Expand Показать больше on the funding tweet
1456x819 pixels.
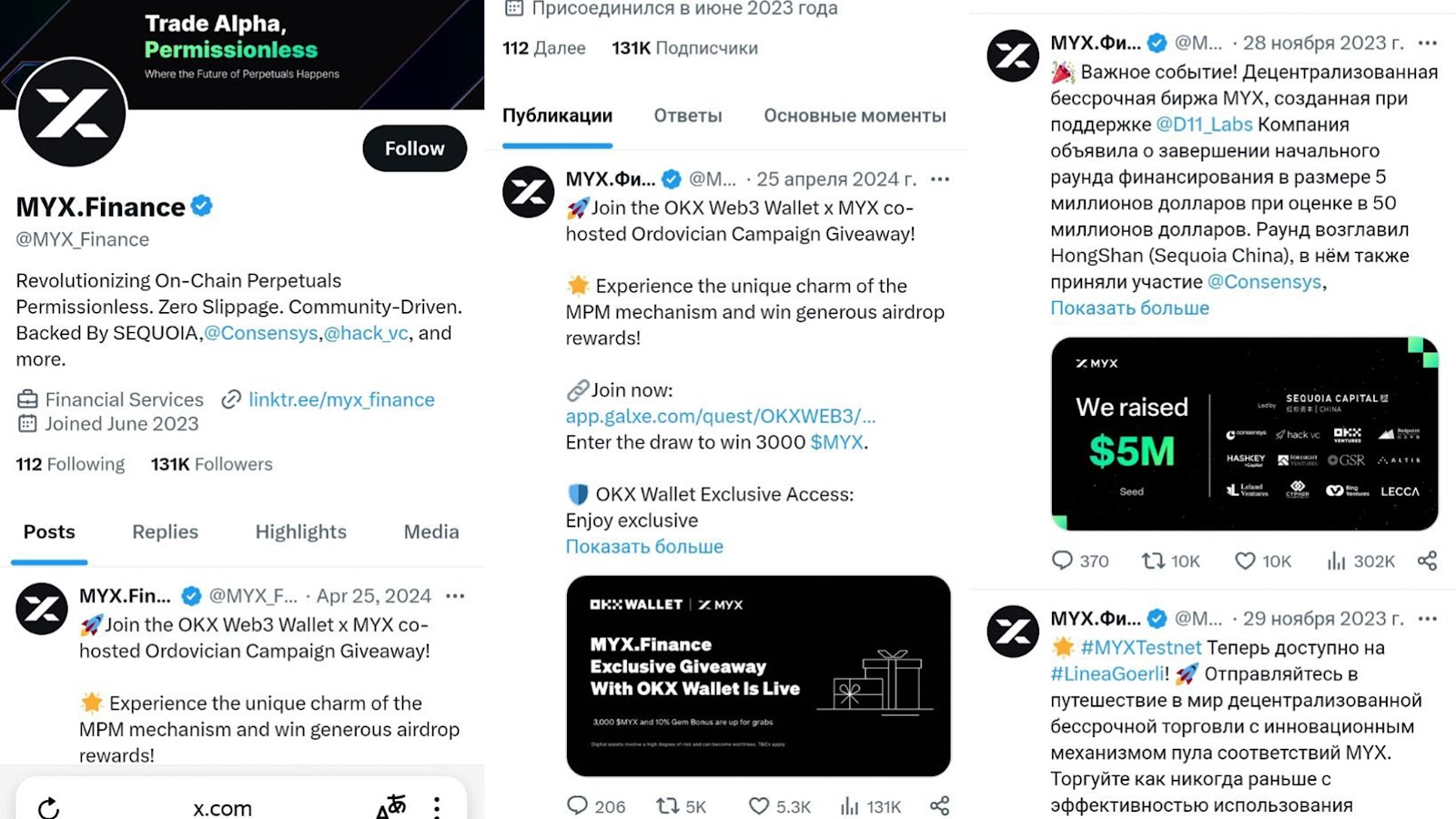1129,308
